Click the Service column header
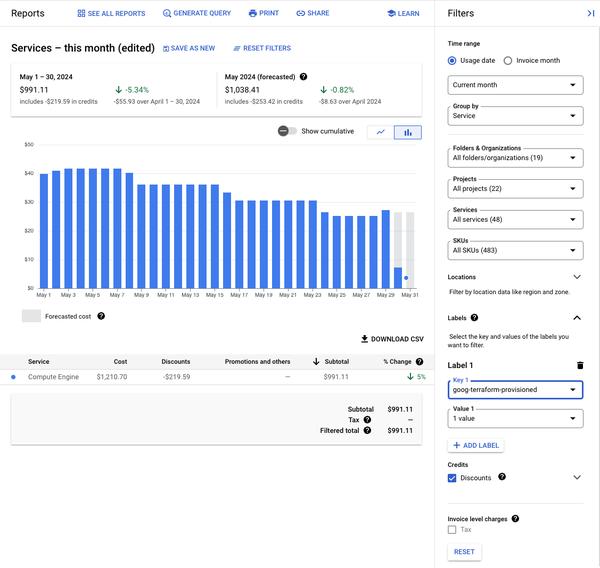600x568 pixels. 38,361
